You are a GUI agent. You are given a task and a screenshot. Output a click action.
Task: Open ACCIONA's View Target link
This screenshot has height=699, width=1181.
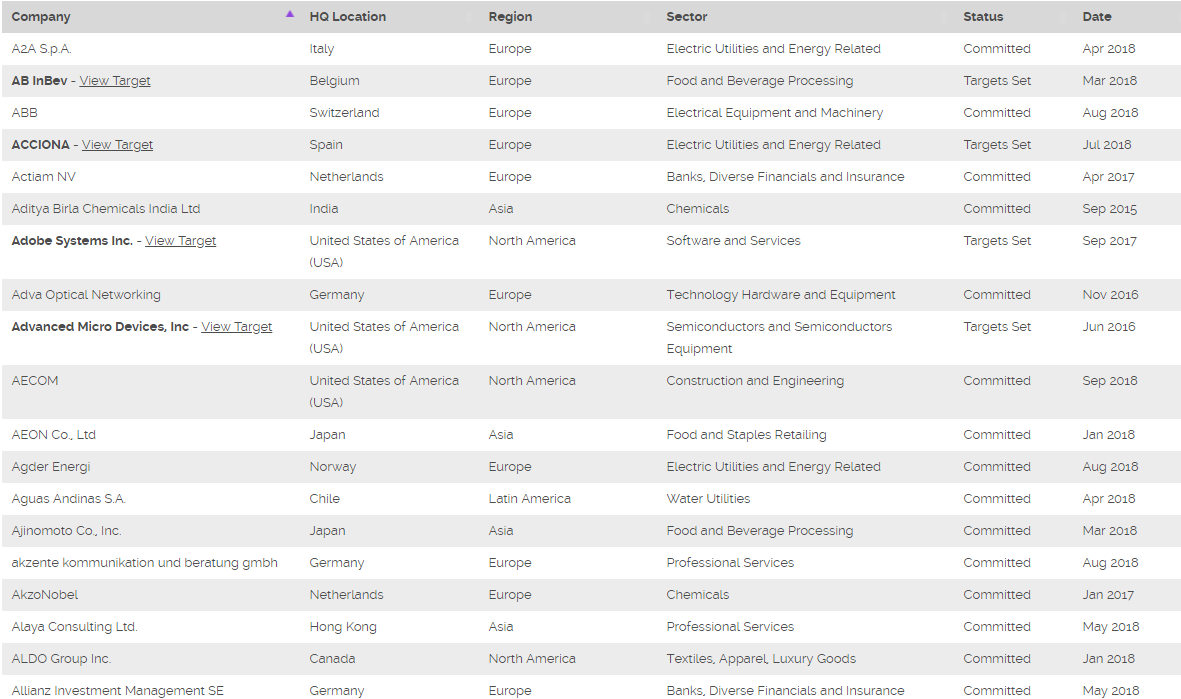[117, 145]
